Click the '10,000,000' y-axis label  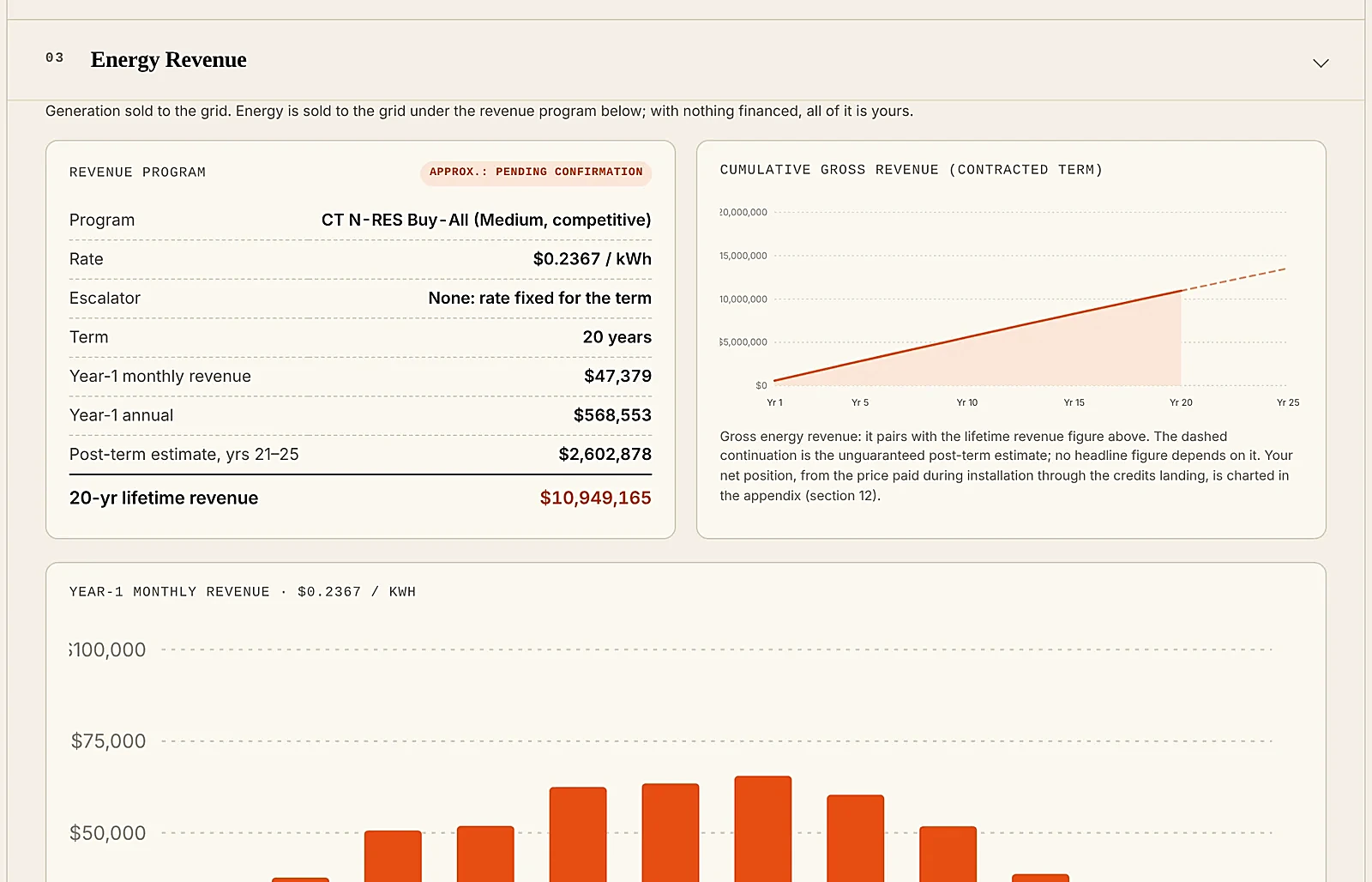[743, 299]
